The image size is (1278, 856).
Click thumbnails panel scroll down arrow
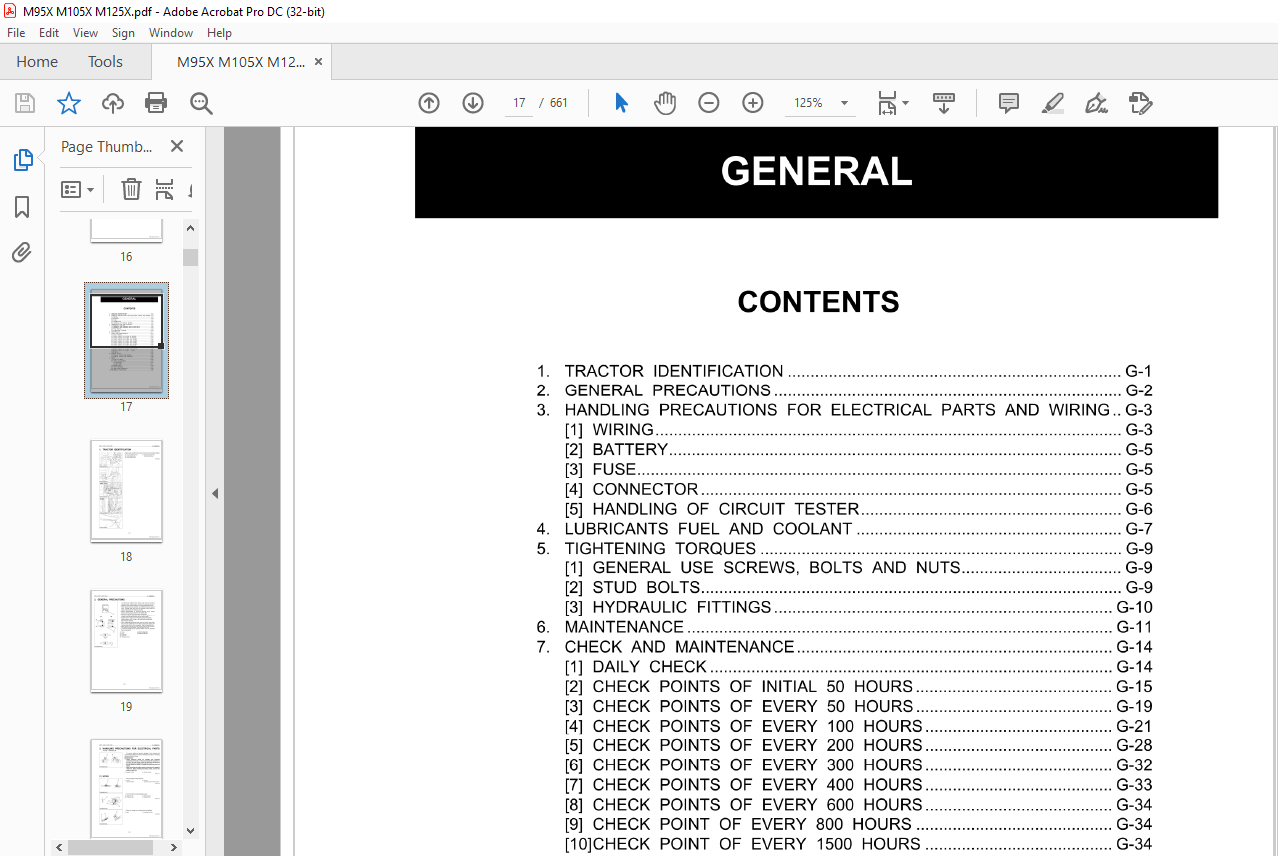190,830
